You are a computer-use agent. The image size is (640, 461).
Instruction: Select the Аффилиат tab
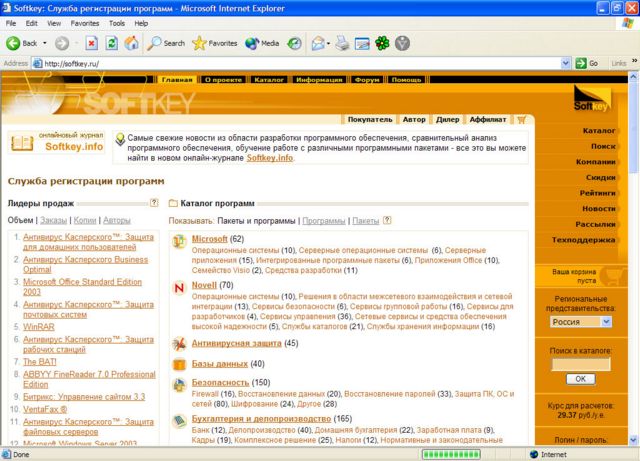[x=488, y=119]
